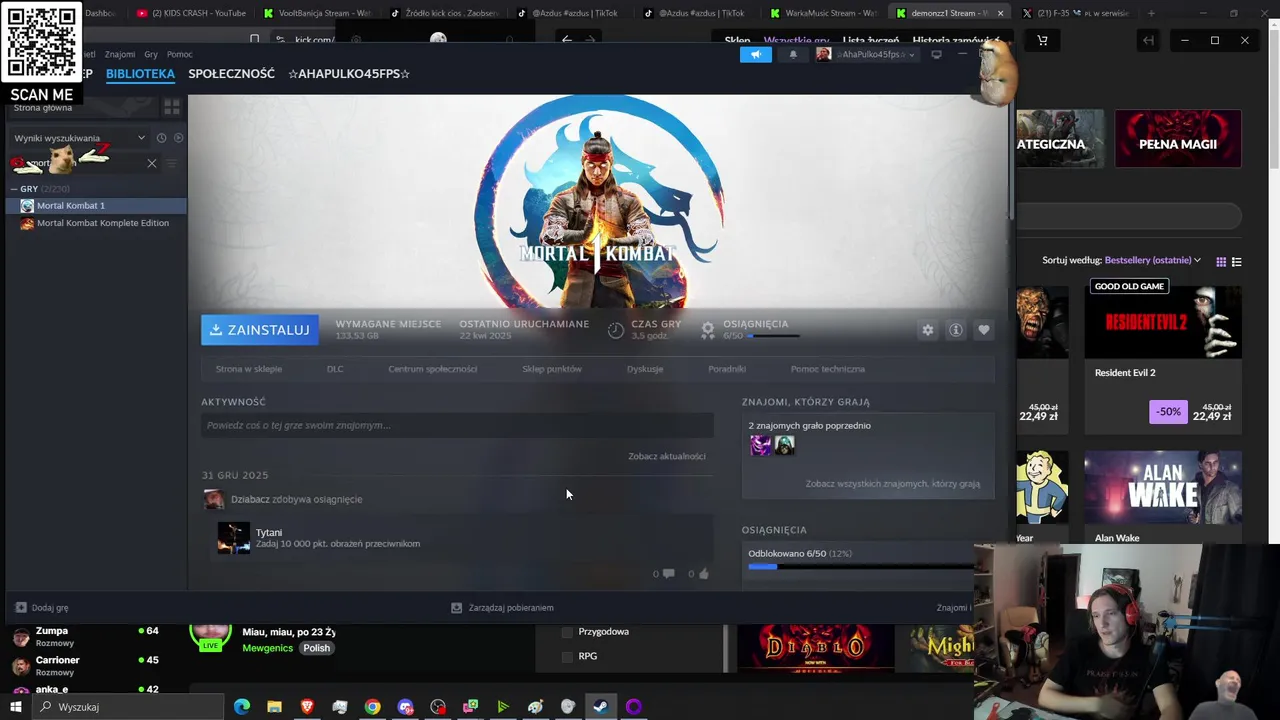Screen dimensions: 1280x720
Task: Select Mortal Kombat 1 in library list
Action: point(96,206)
